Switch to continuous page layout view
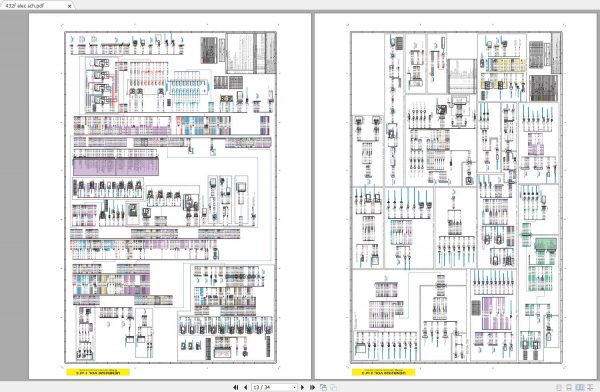The image size is (600, 392). 569,387
